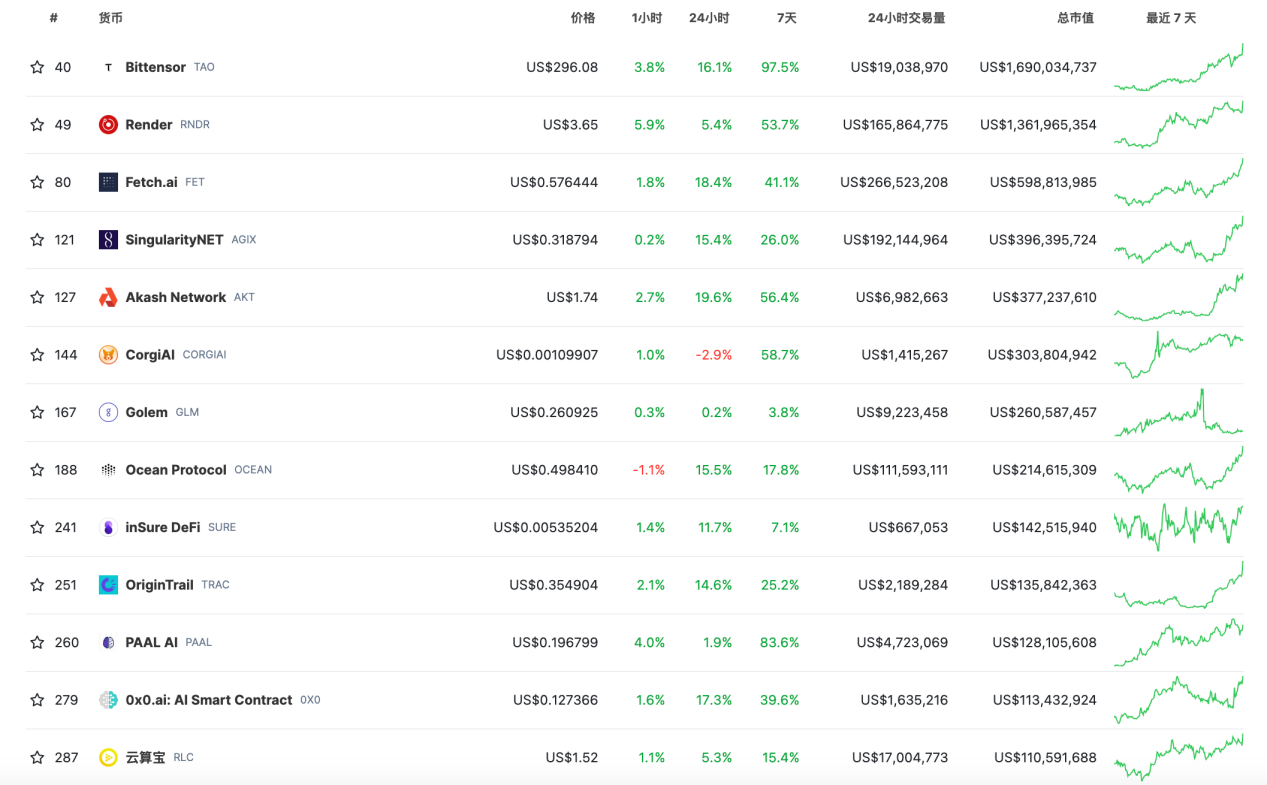This screenshot has width=1267, height=785.
Task: Open Bittensor's 7-day sparkline chart
Action: coord(1178,68)
